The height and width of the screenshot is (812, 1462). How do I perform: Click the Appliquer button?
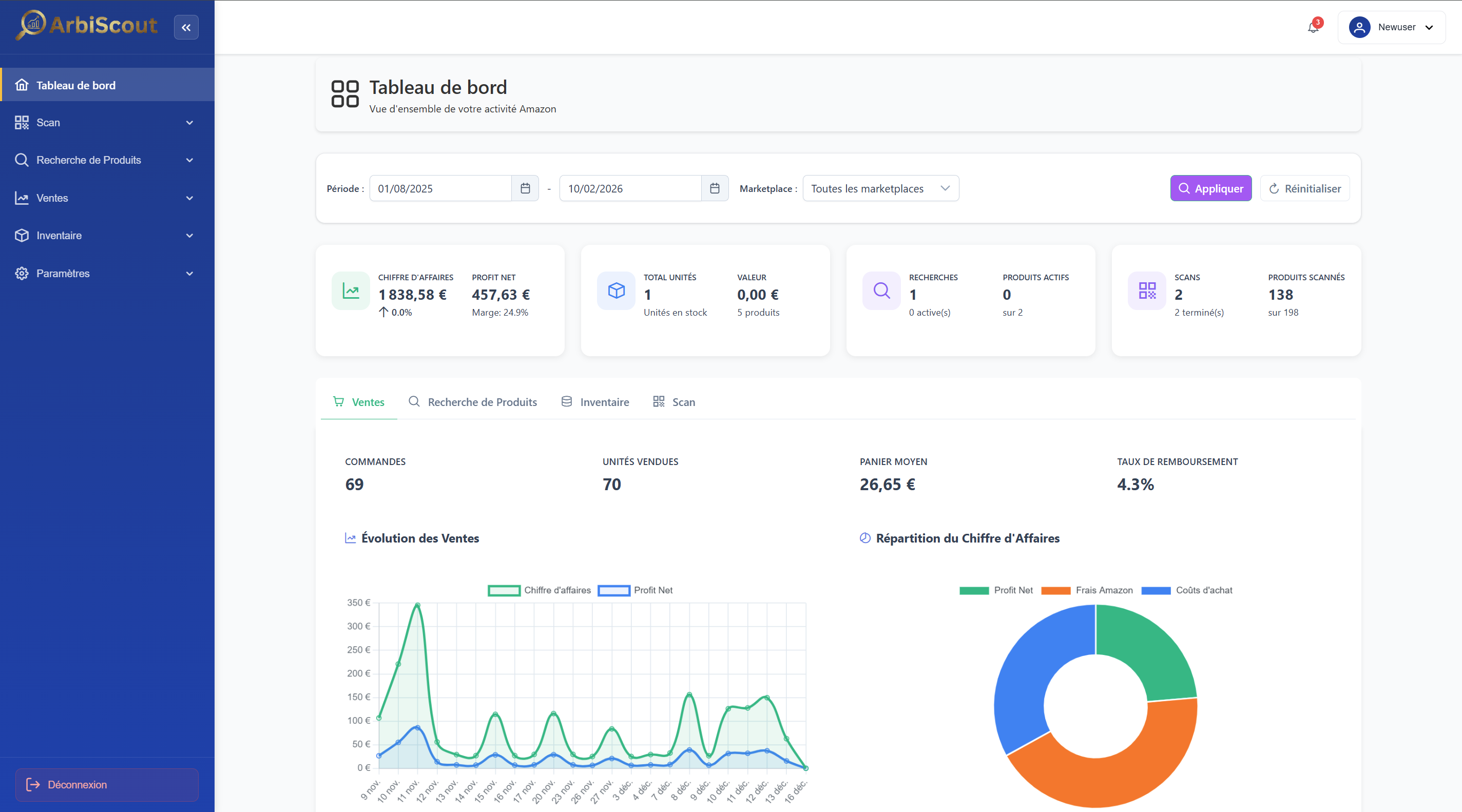pos(1210,188)
